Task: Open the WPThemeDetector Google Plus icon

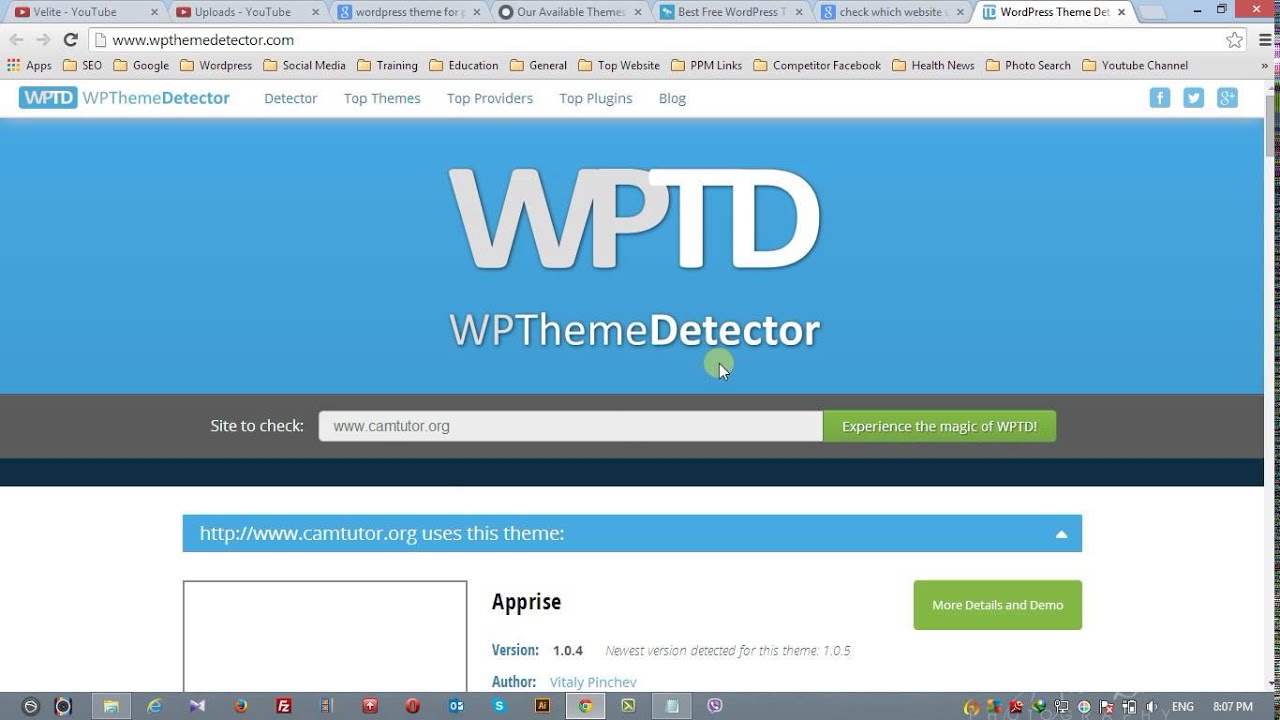Action: [x=1227, y=97]
